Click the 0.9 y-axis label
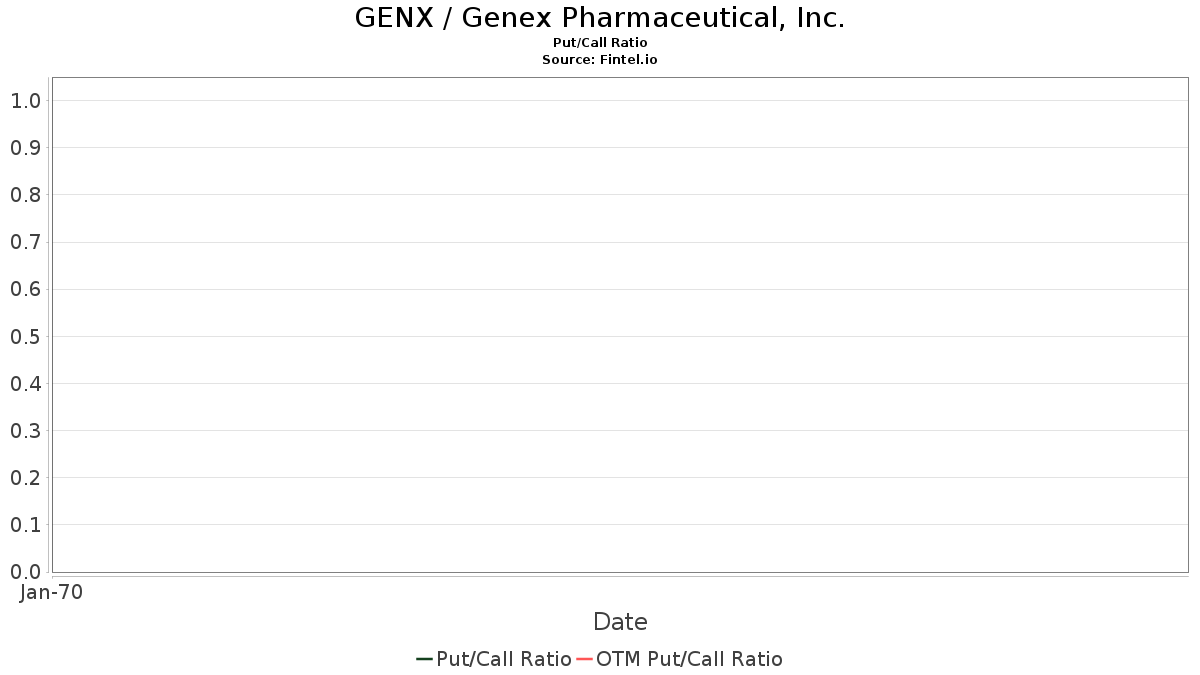Image resolution: width=1200 pixels, height=675 pixels. click(25, 148)
